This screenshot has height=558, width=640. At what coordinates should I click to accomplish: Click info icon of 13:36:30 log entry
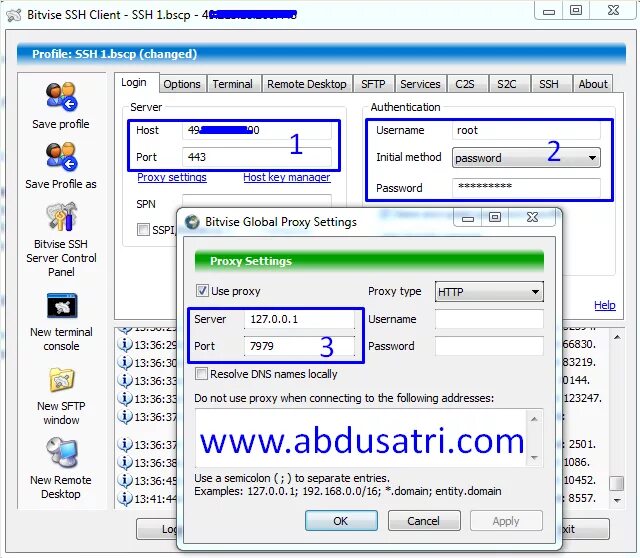[125, 362]
